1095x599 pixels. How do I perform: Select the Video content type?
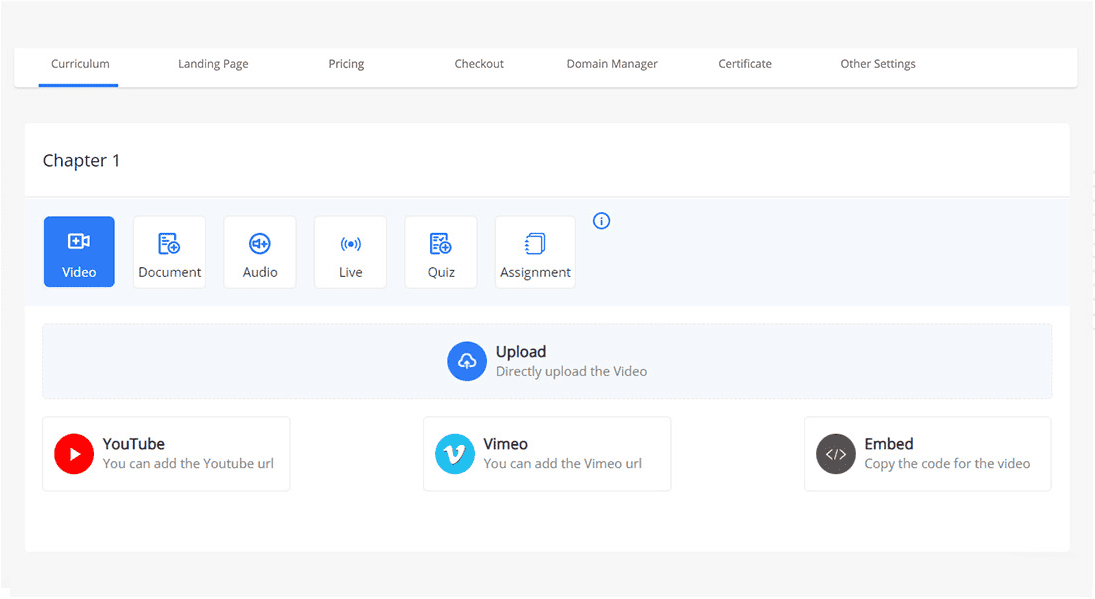(x=79, y=251)
